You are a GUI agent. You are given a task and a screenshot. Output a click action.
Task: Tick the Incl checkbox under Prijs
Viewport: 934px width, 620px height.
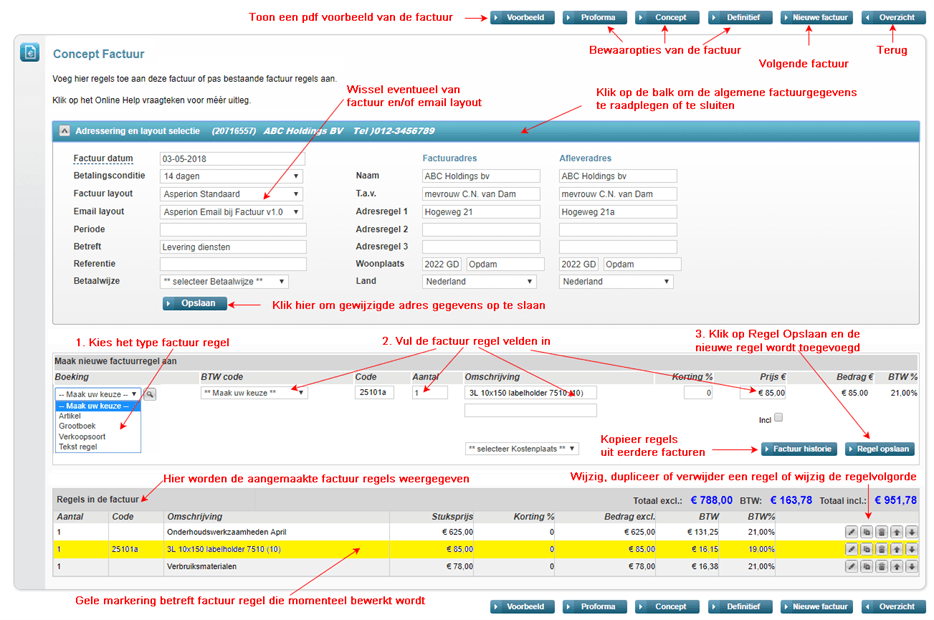coord(779,418)
